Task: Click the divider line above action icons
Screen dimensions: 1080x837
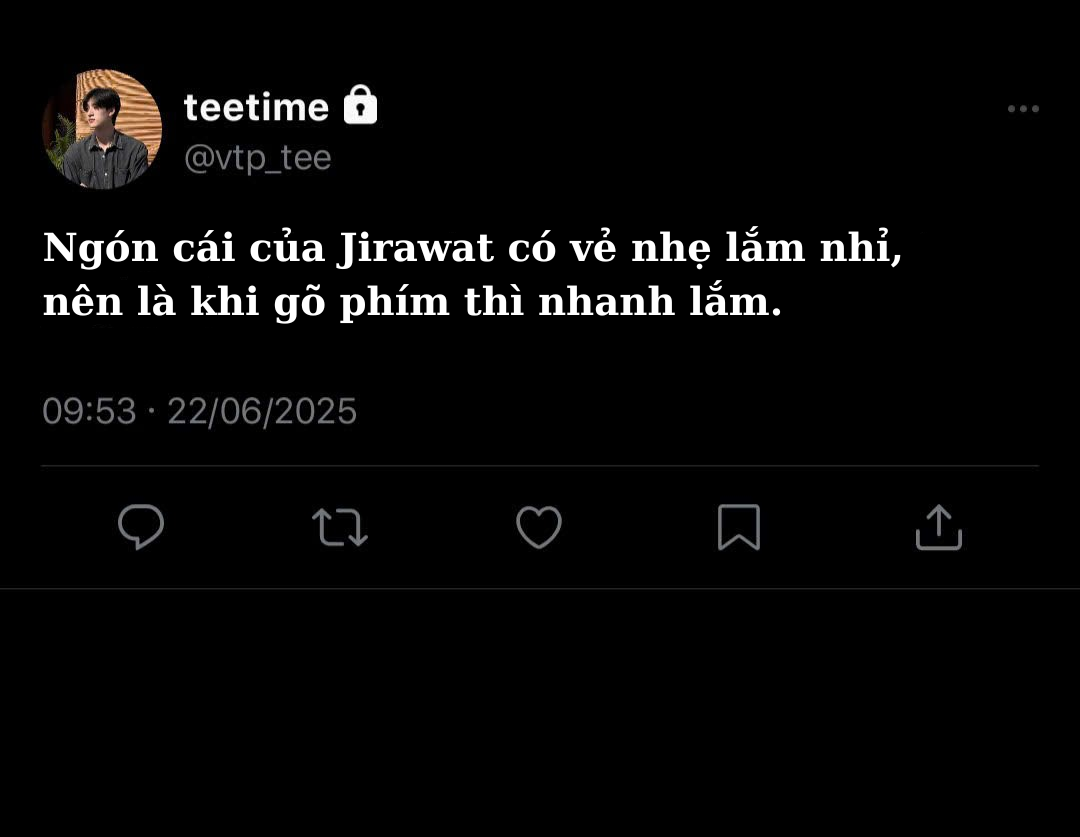Action: [540, 466]
